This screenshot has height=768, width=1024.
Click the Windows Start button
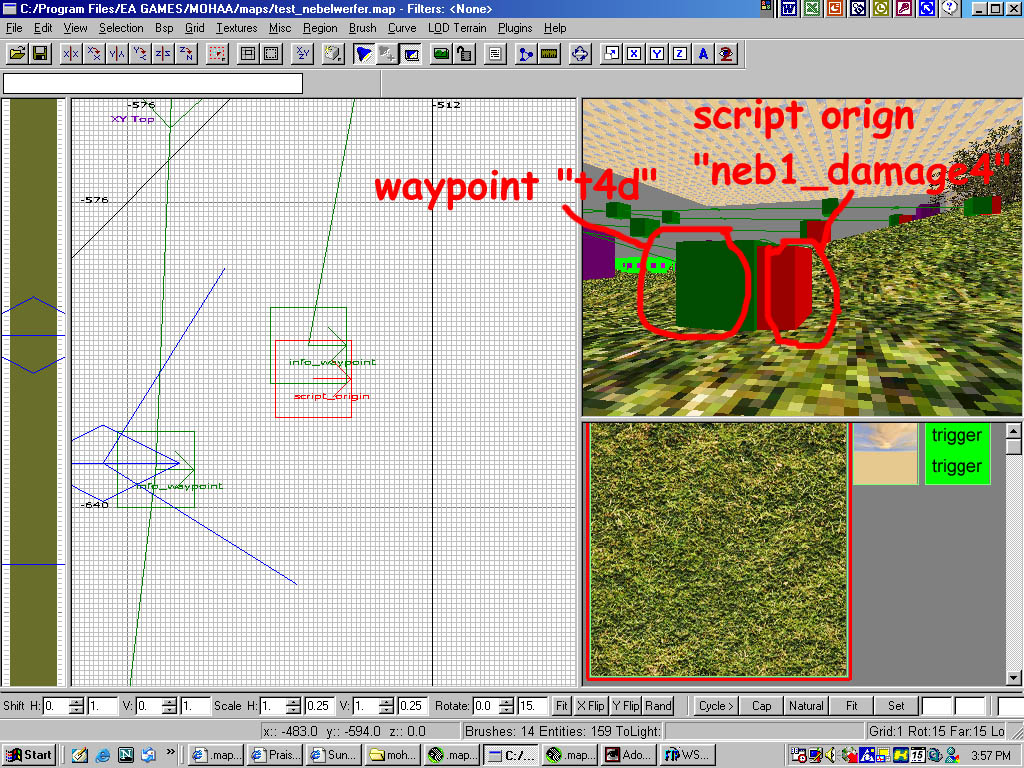(29, 755)
